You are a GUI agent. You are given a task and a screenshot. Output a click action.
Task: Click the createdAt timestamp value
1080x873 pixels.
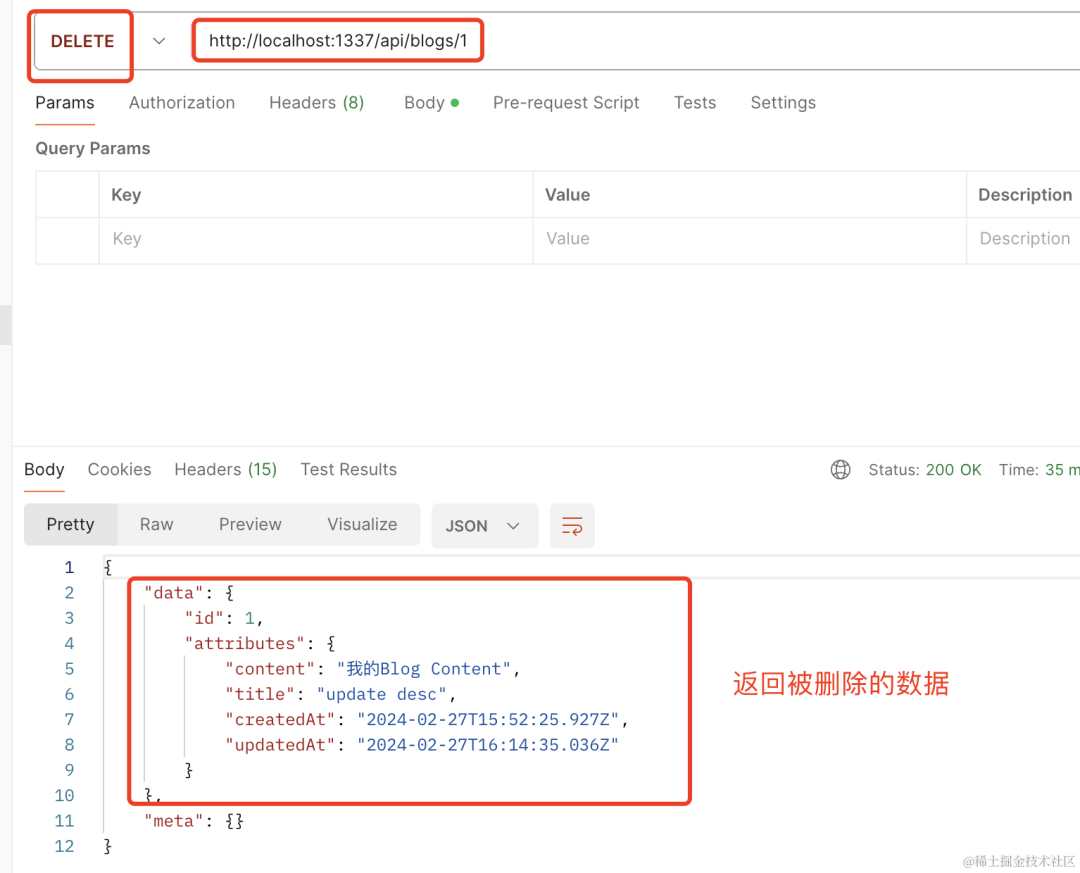[x=488, y=719]
